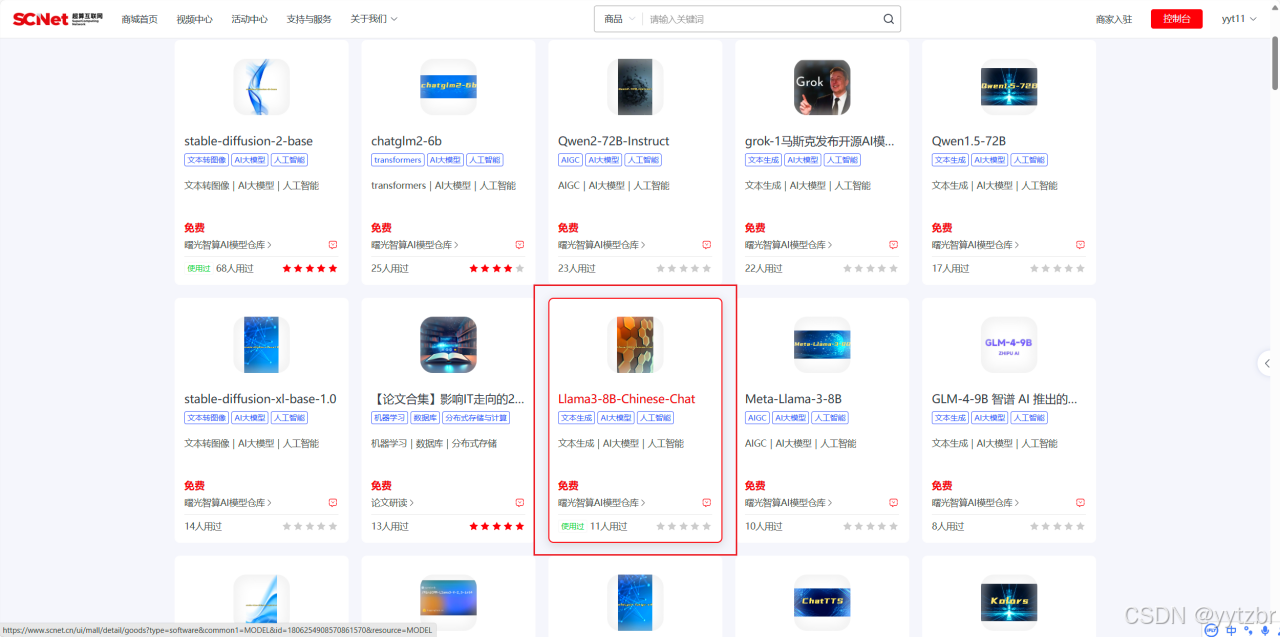
Task: Click 68人用过 text on stable-diffusion-2-base card
Action: pyautogui.click(x=235, y=268)
